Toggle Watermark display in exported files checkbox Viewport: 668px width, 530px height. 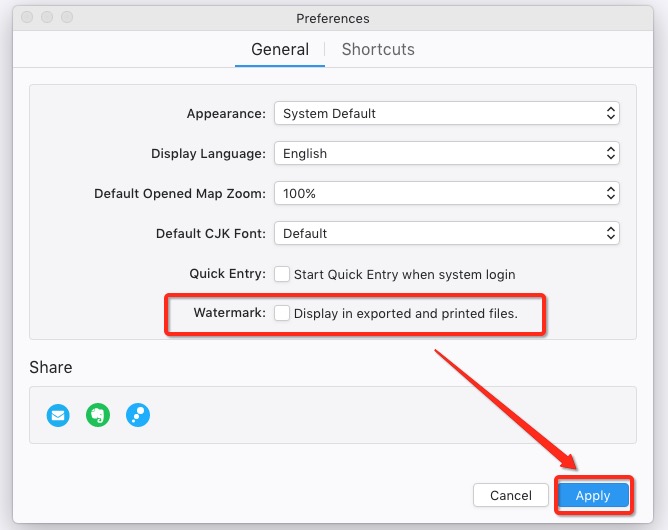coord(282,313)
